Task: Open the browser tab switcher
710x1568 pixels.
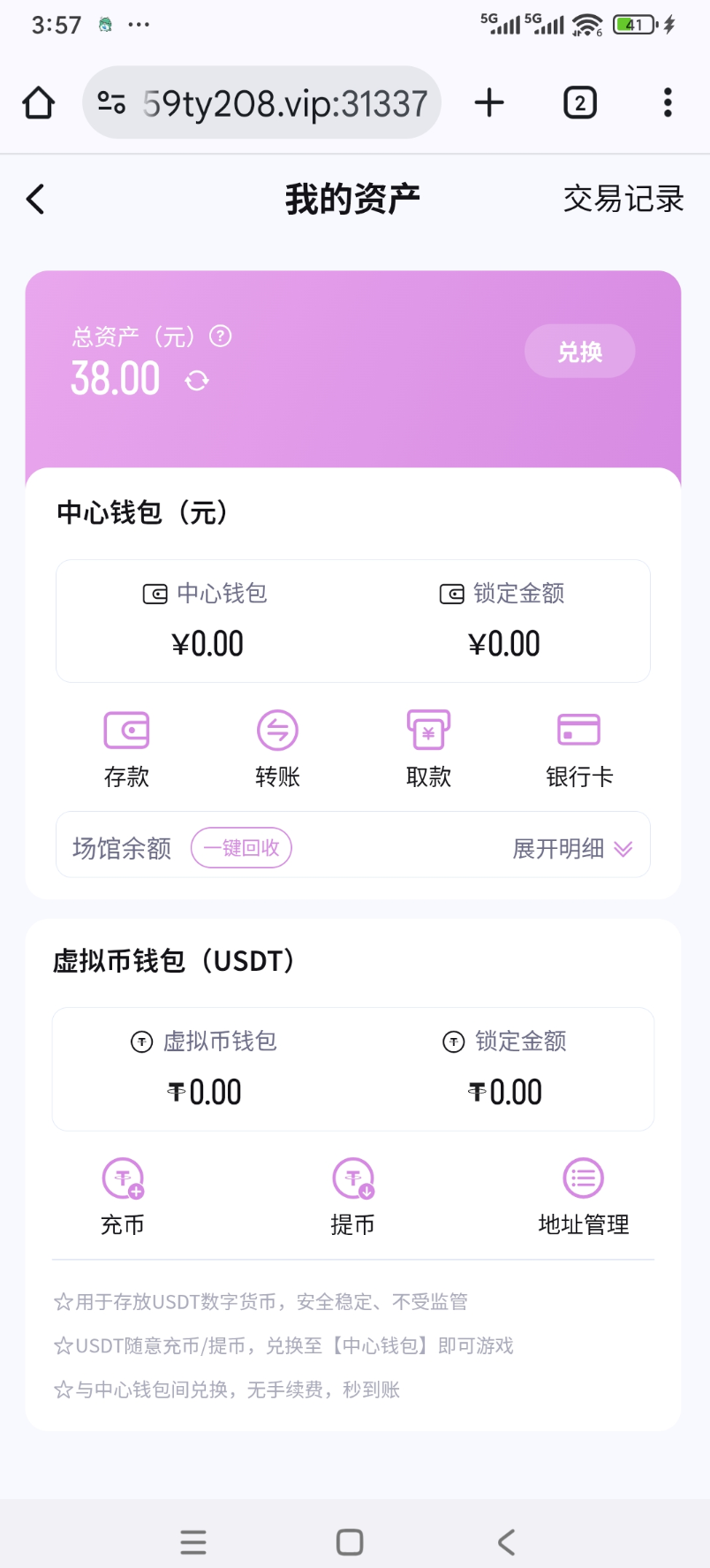Action: (x=580, y=102)
